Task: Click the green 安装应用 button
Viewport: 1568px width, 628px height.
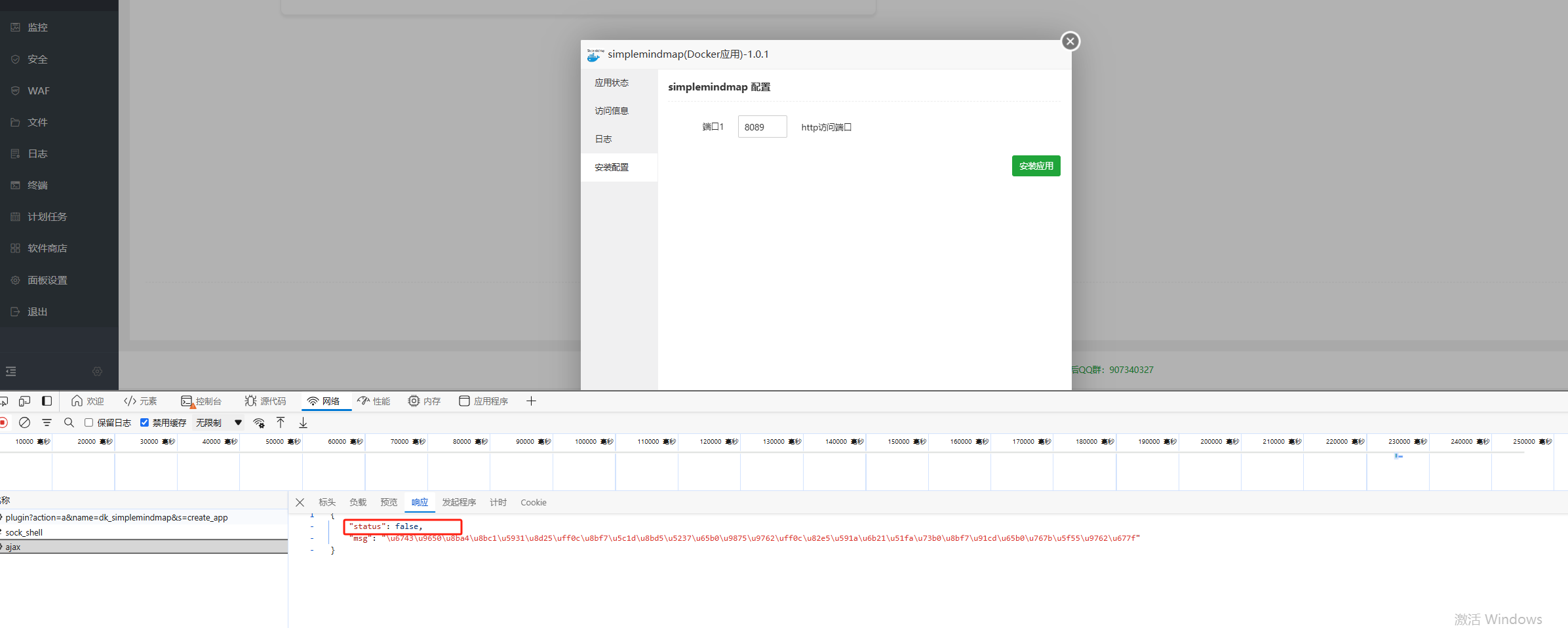Action: pos(1036,166)
